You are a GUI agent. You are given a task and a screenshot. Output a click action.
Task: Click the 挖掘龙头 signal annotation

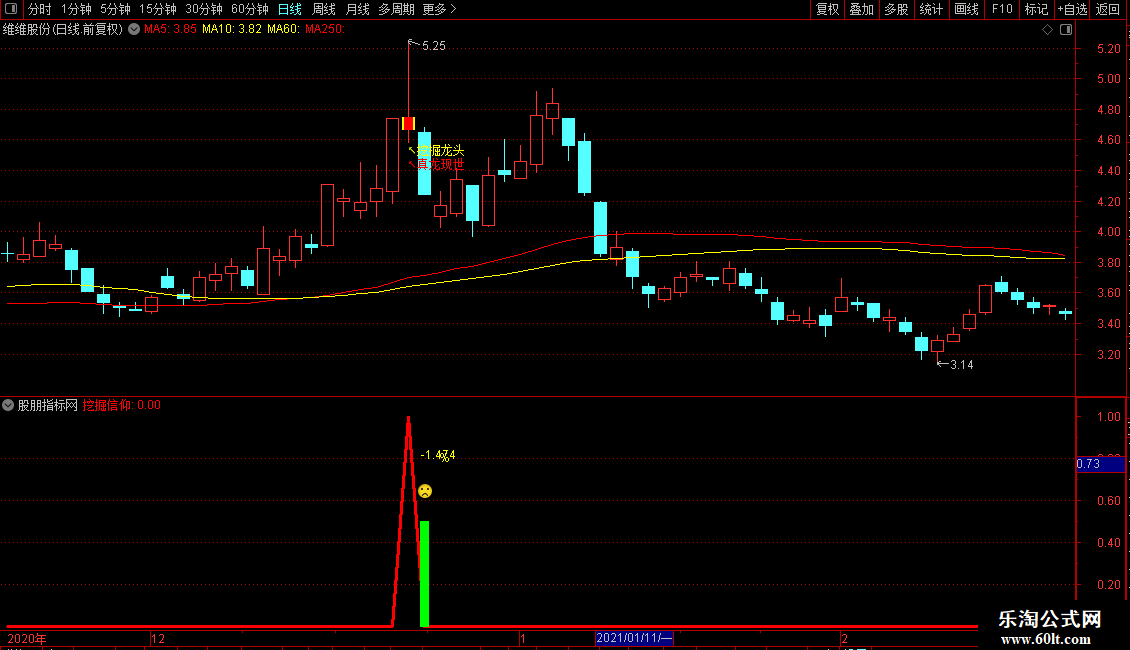coord(440,151)
